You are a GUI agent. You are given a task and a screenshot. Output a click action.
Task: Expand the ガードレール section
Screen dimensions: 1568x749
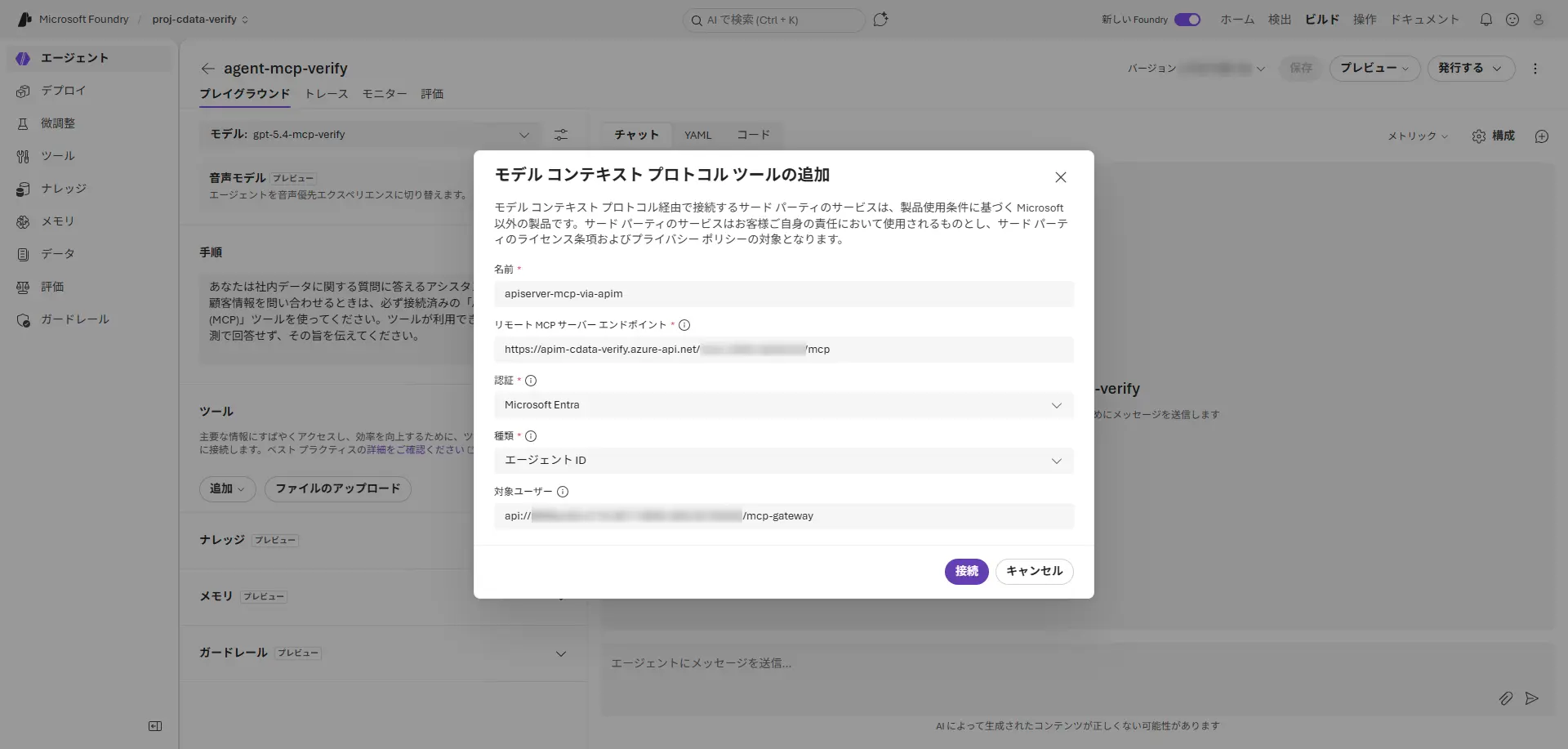tap(561, 653)
